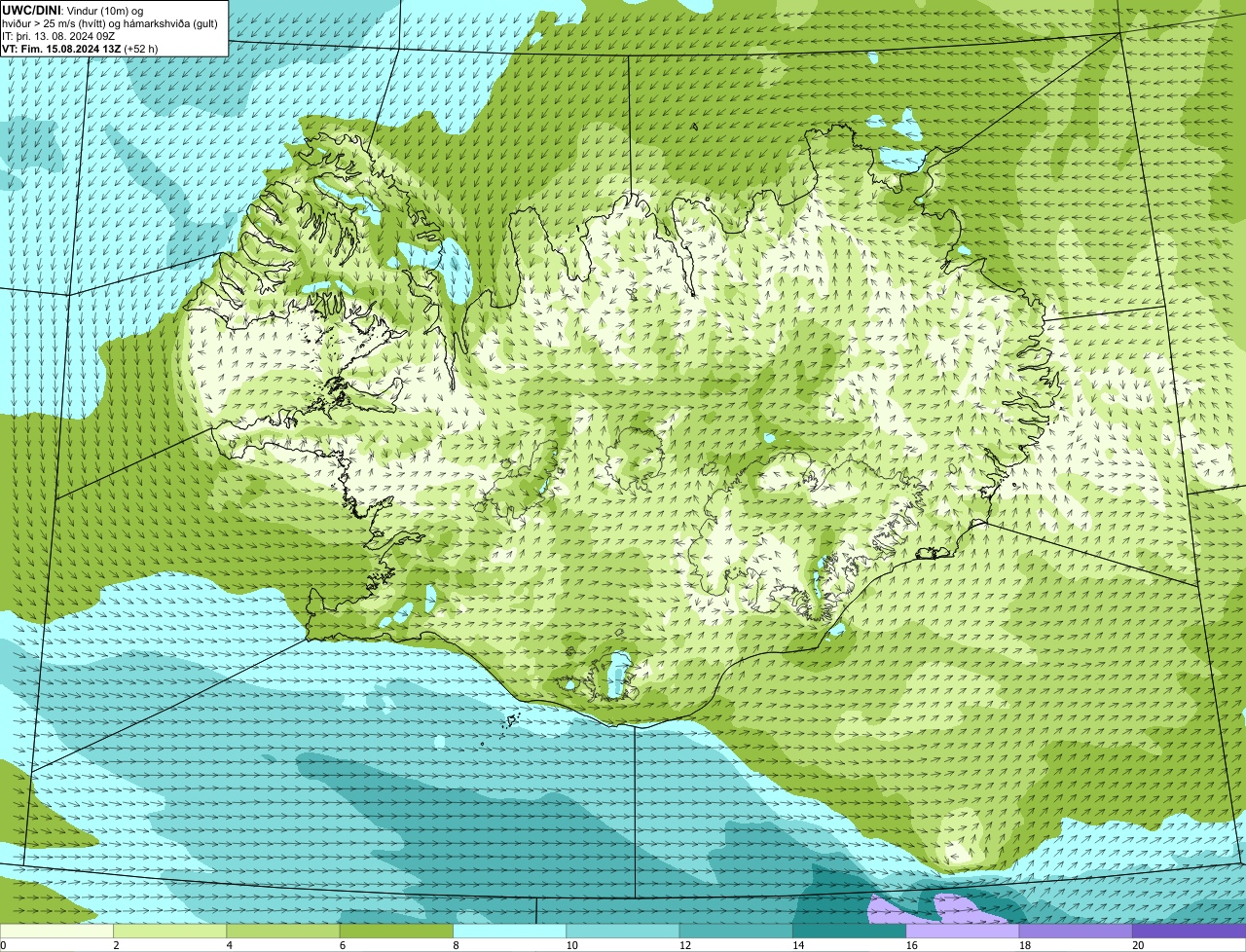Select the 16–18 m/s light purple legend swatch

pos(963,931)
